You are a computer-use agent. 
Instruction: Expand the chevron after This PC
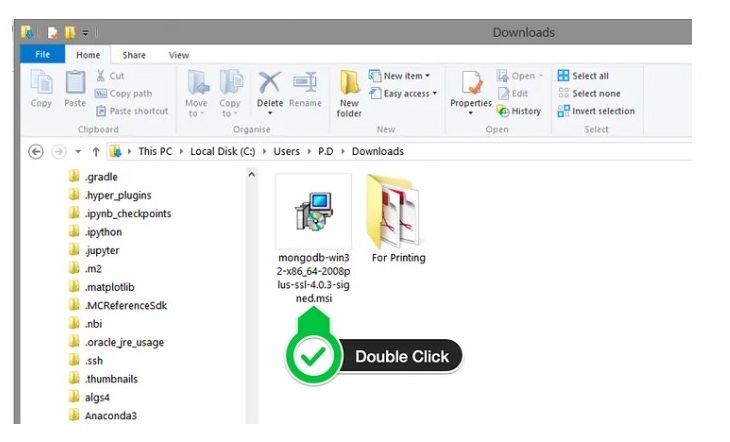coord(181,151)
